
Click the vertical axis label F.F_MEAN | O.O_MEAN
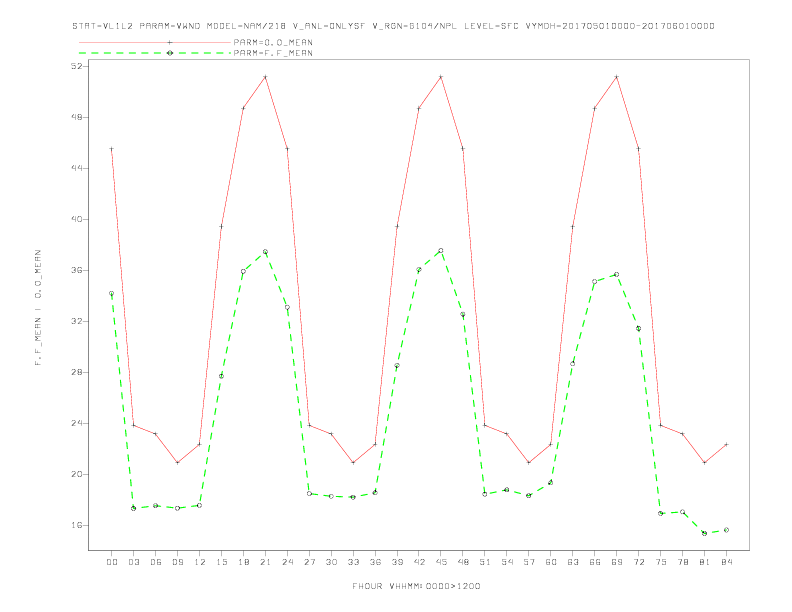tap(38, 308)
